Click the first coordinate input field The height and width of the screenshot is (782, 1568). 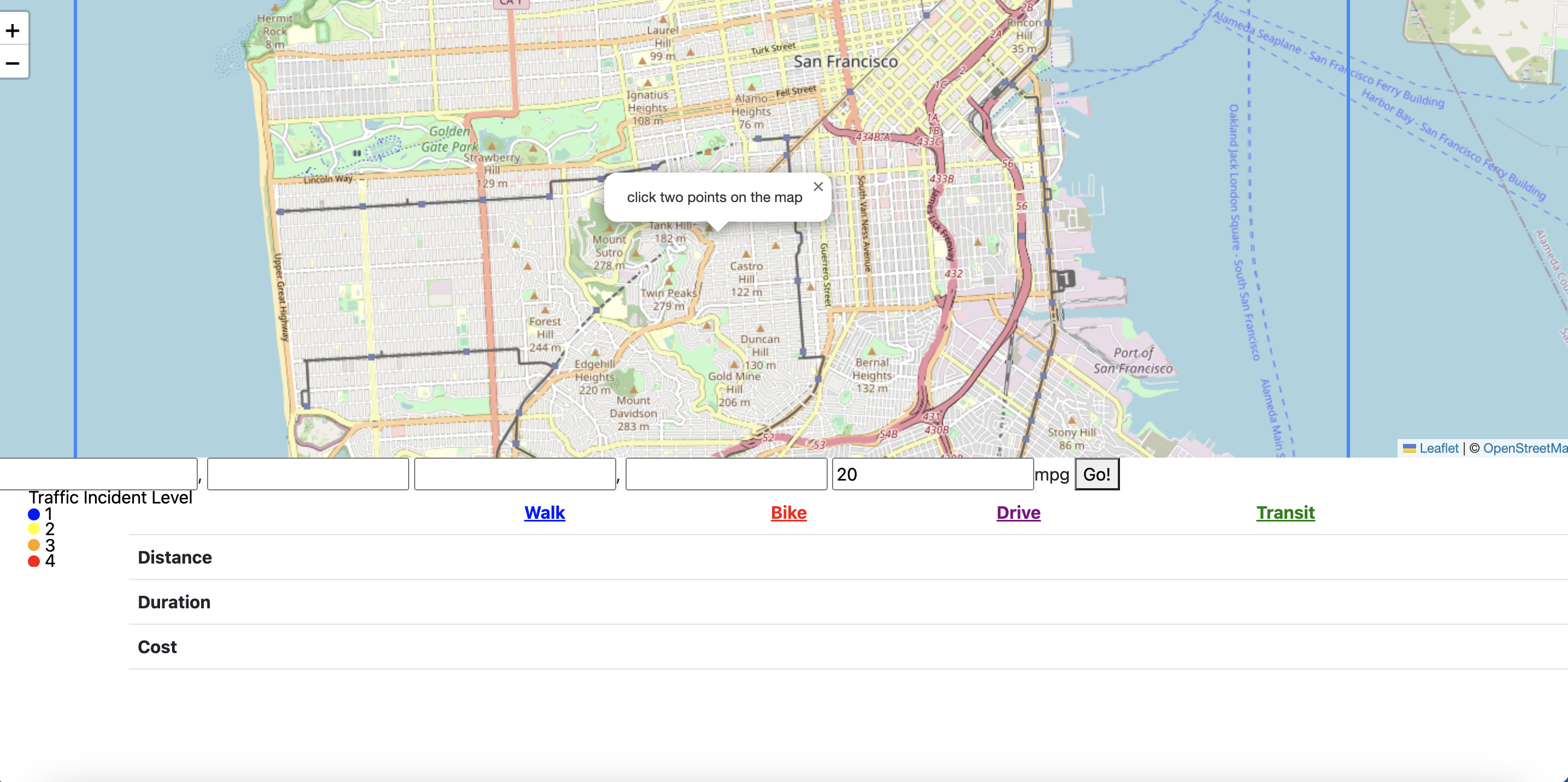[x=98, y=474]
